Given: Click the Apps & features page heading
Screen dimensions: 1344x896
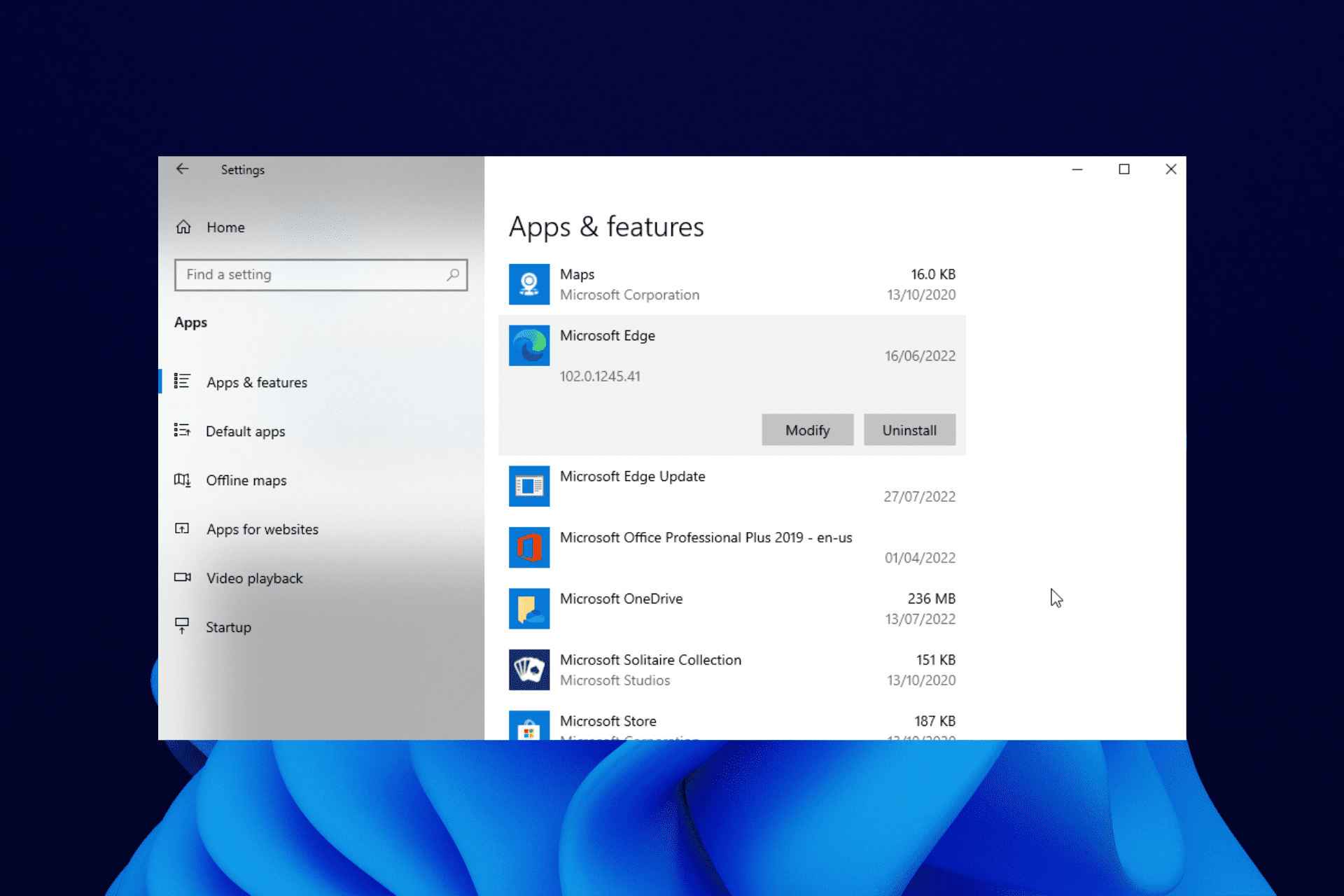Looking at the screenshot, I should click(606, 227).
